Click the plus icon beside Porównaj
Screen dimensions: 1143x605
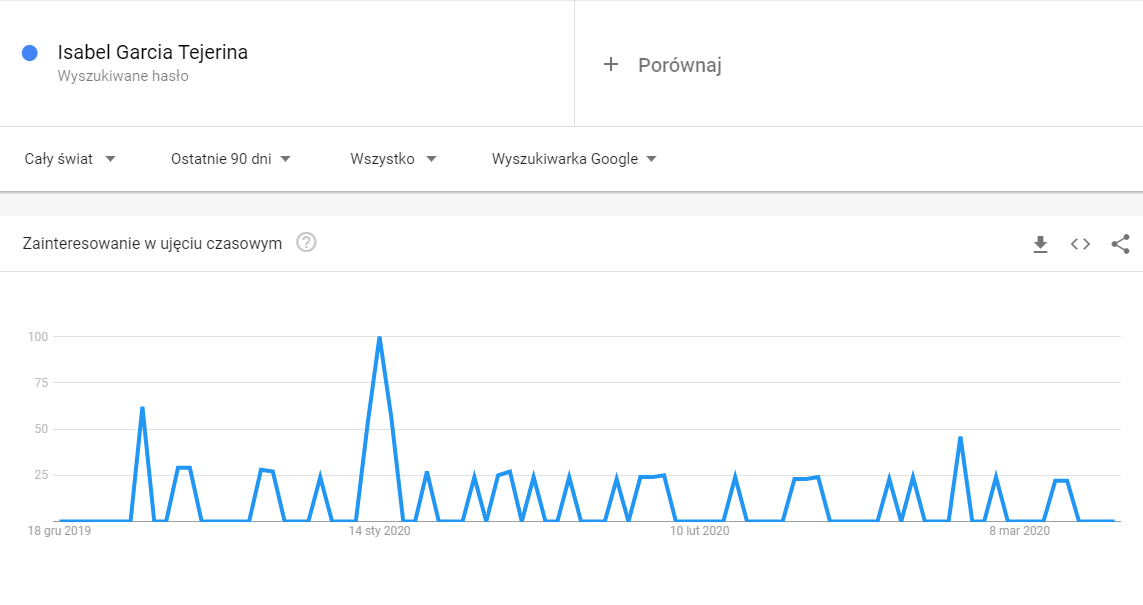[611, 65]
